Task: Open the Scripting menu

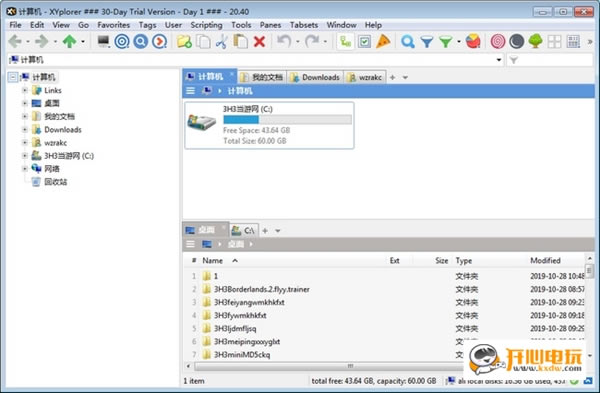Action: (x=206, y=25)
